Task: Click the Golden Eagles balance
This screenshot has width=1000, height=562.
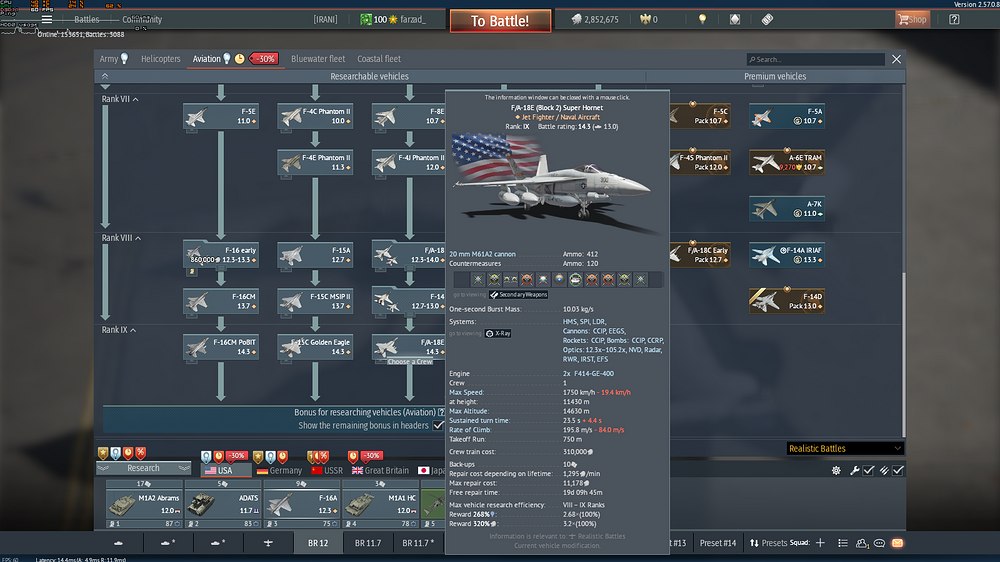Action: (649, 19)
